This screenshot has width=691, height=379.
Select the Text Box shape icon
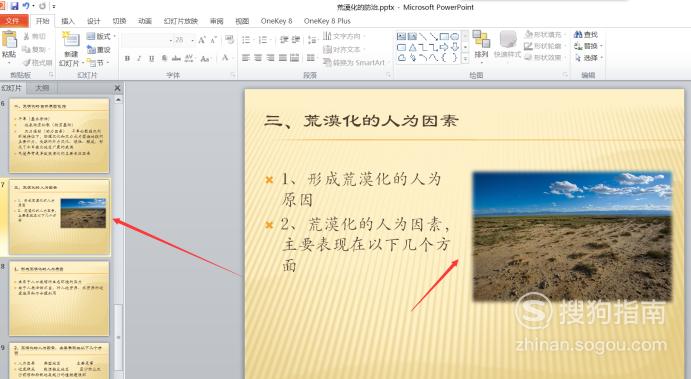click(401, 36)
